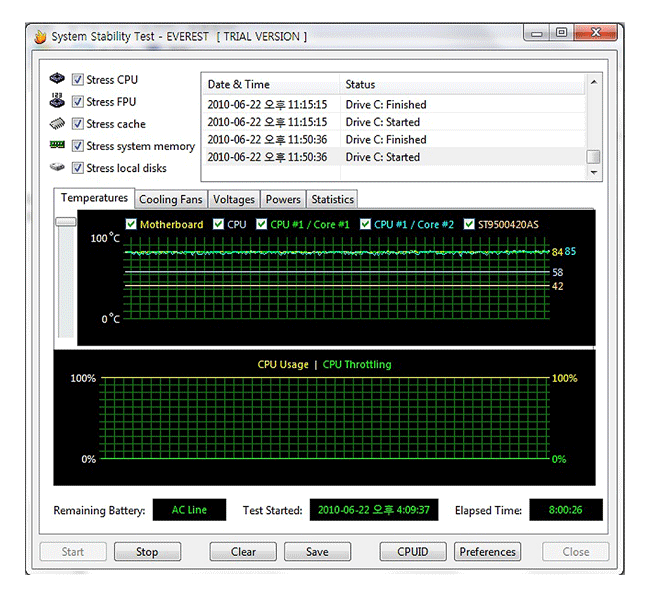651x598 pixels.
Task: Click the Elapsed Time 8:00:26 value
Action: [565, 510]
